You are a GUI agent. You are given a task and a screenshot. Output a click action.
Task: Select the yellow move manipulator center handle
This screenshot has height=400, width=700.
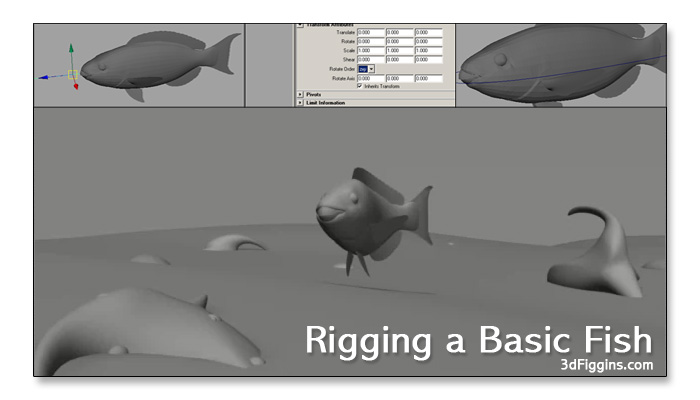pyautogui.click(x=73, y=75)
